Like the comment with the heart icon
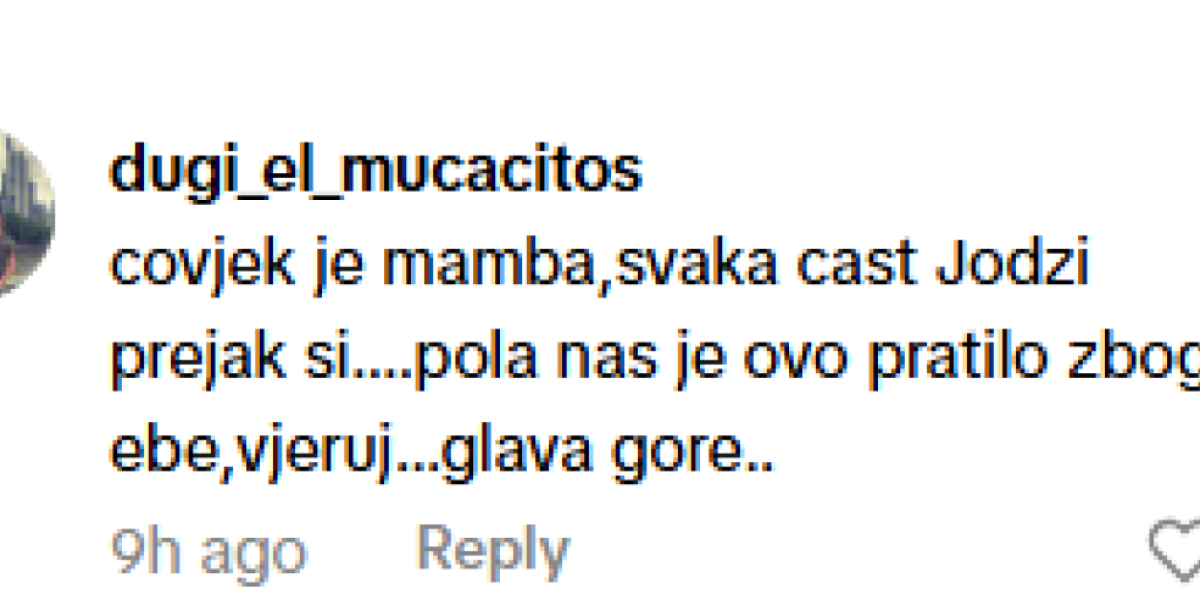The image size is (1200, 600). (x=1176, y=550)
